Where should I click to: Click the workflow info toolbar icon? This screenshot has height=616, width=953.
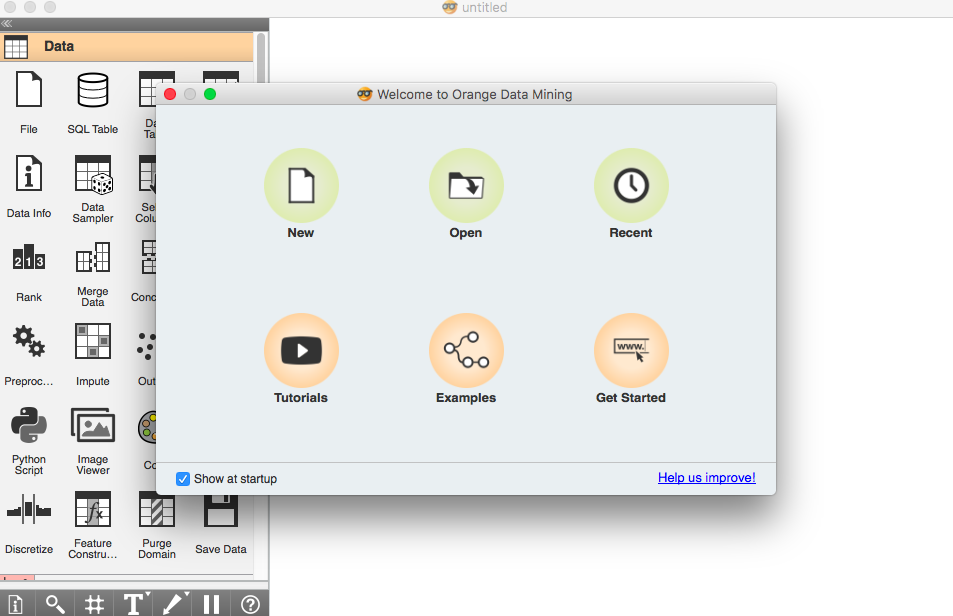(15, 604)
